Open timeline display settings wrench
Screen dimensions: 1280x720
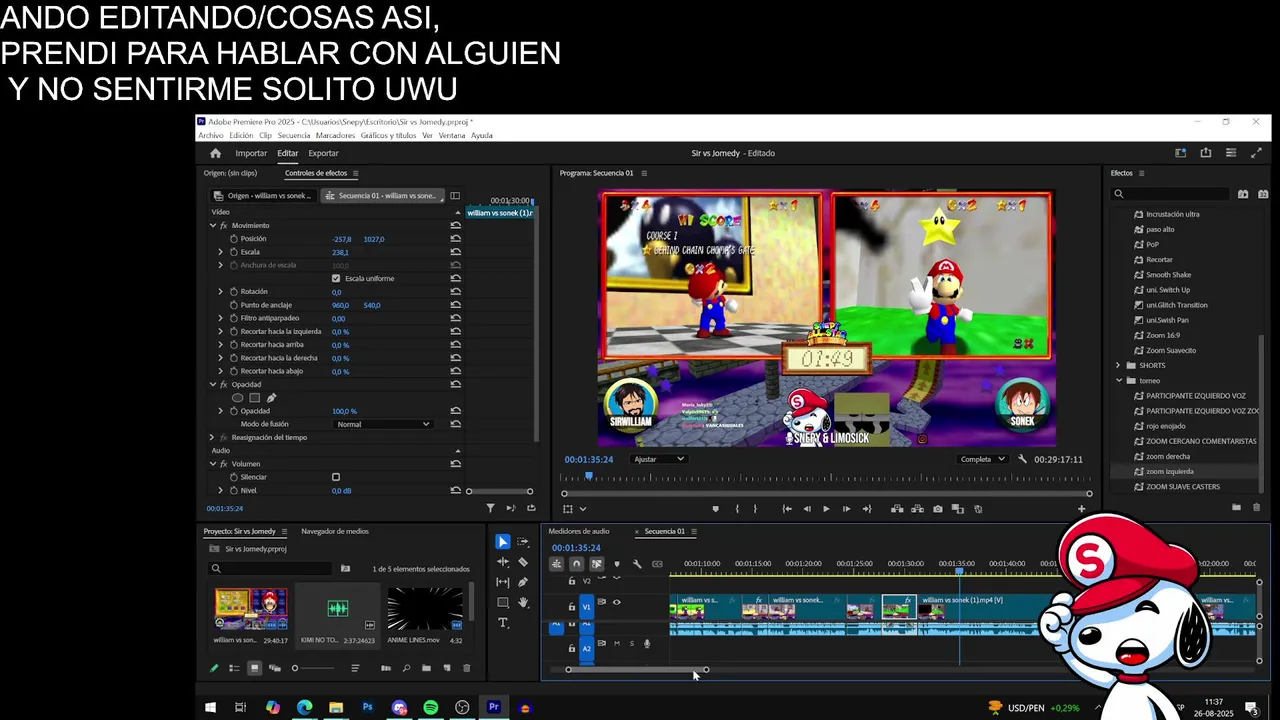[x=637, y=564]
